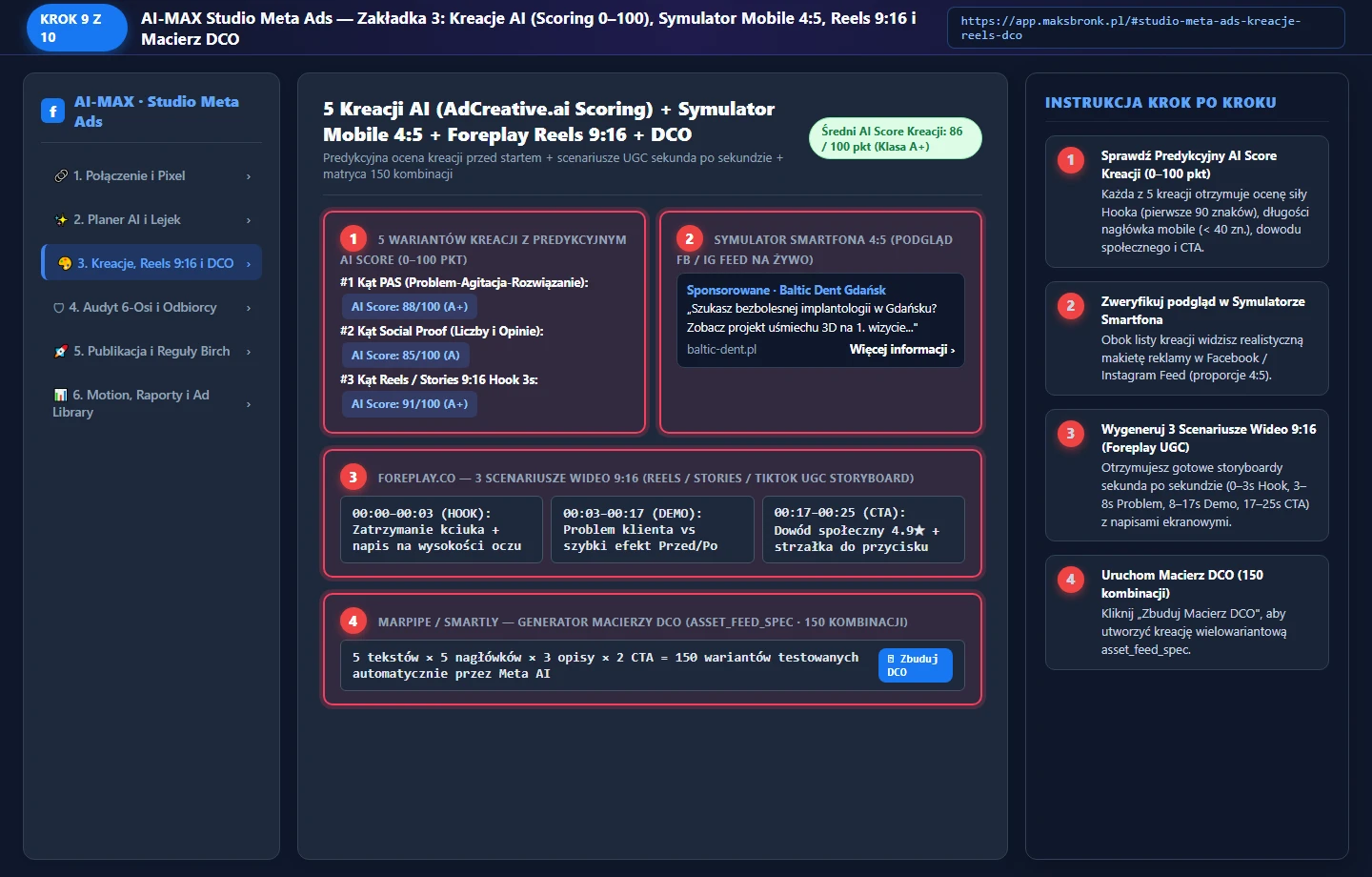
Task: Expand the Planer AI i Lejek chevron
Action: (x=249, y=220)
